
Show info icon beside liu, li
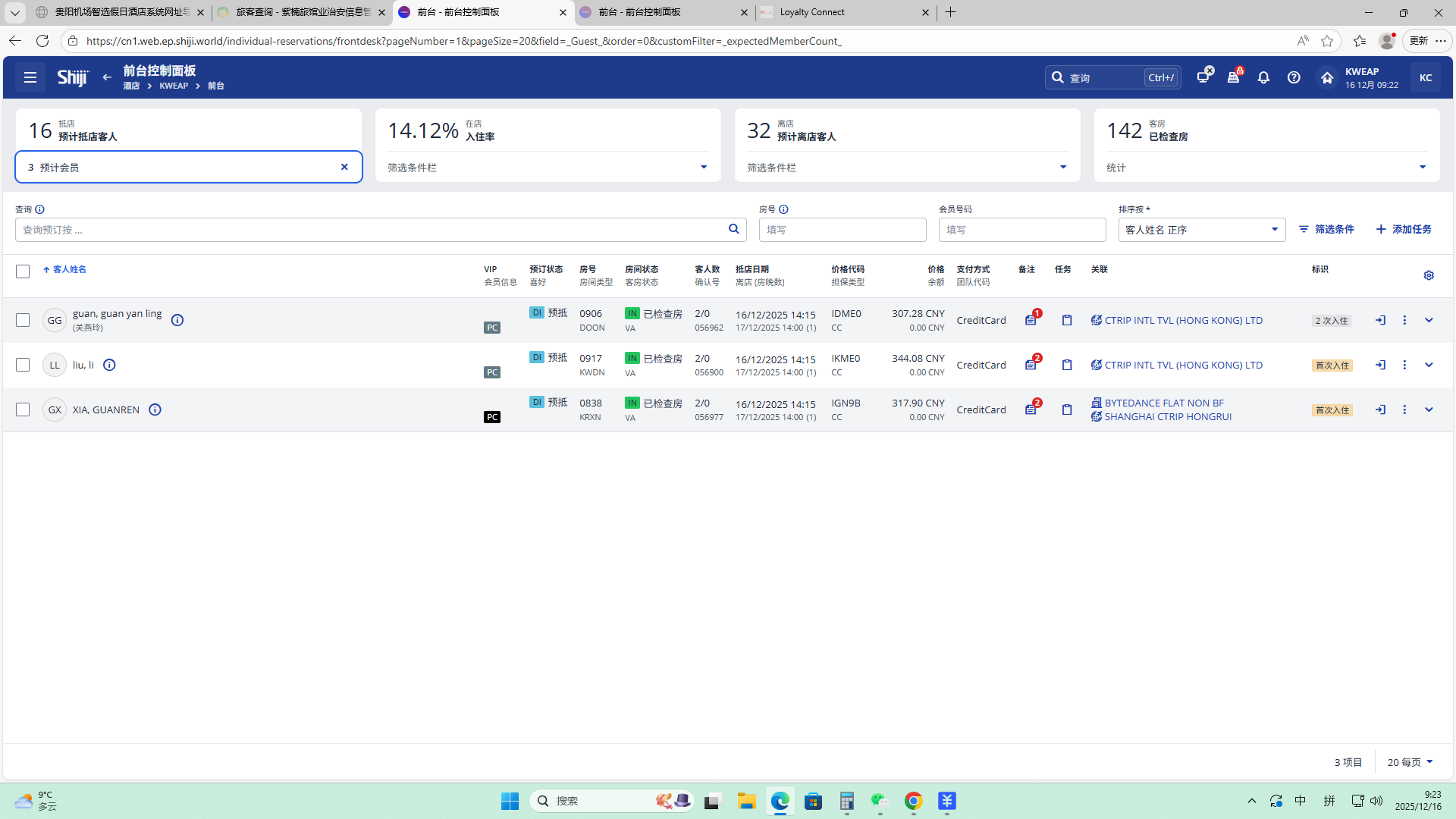pyautogui.click(x=109, y=365)
